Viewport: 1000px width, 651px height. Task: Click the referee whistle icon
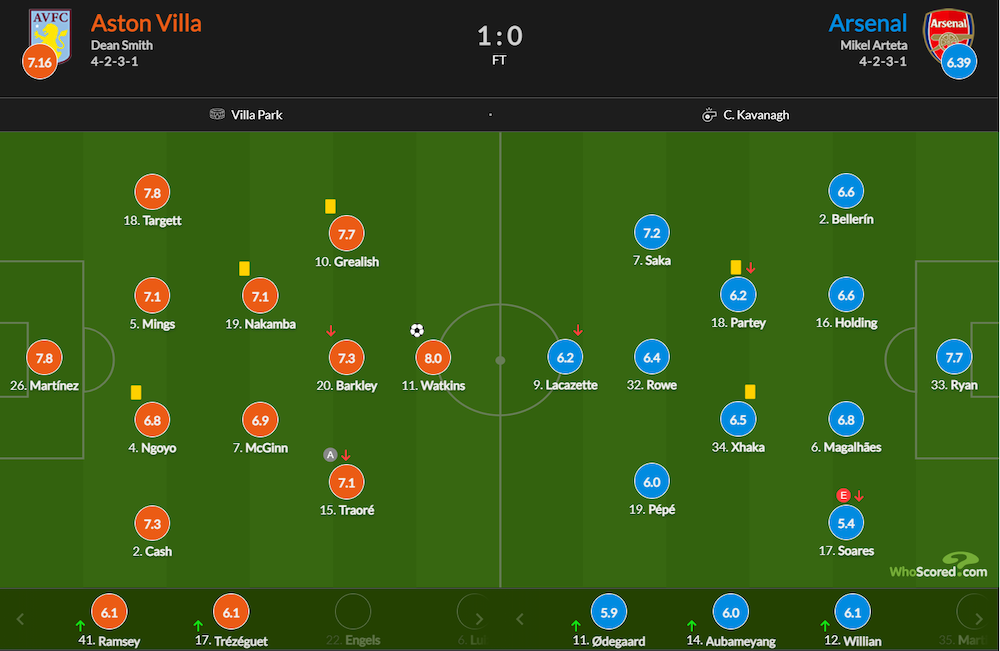coord(709,115)
